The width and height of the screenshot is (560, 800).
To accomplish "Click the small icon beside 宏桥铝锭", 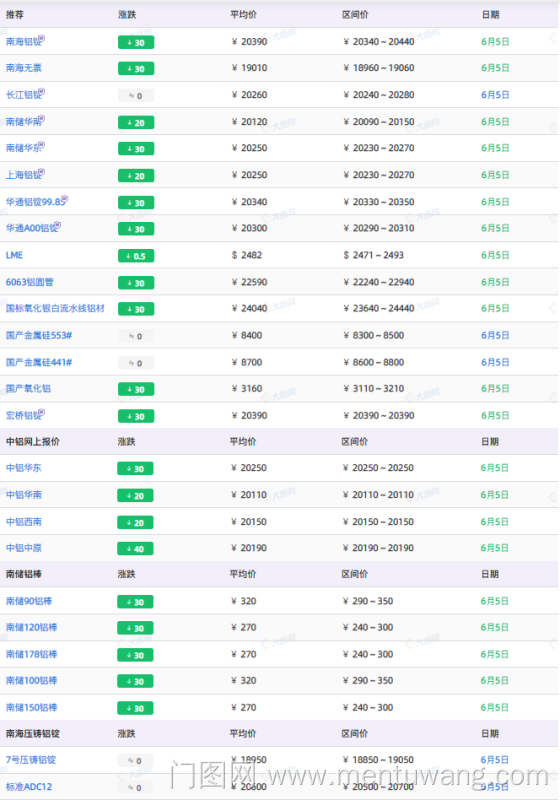I will tap(42, 412).
